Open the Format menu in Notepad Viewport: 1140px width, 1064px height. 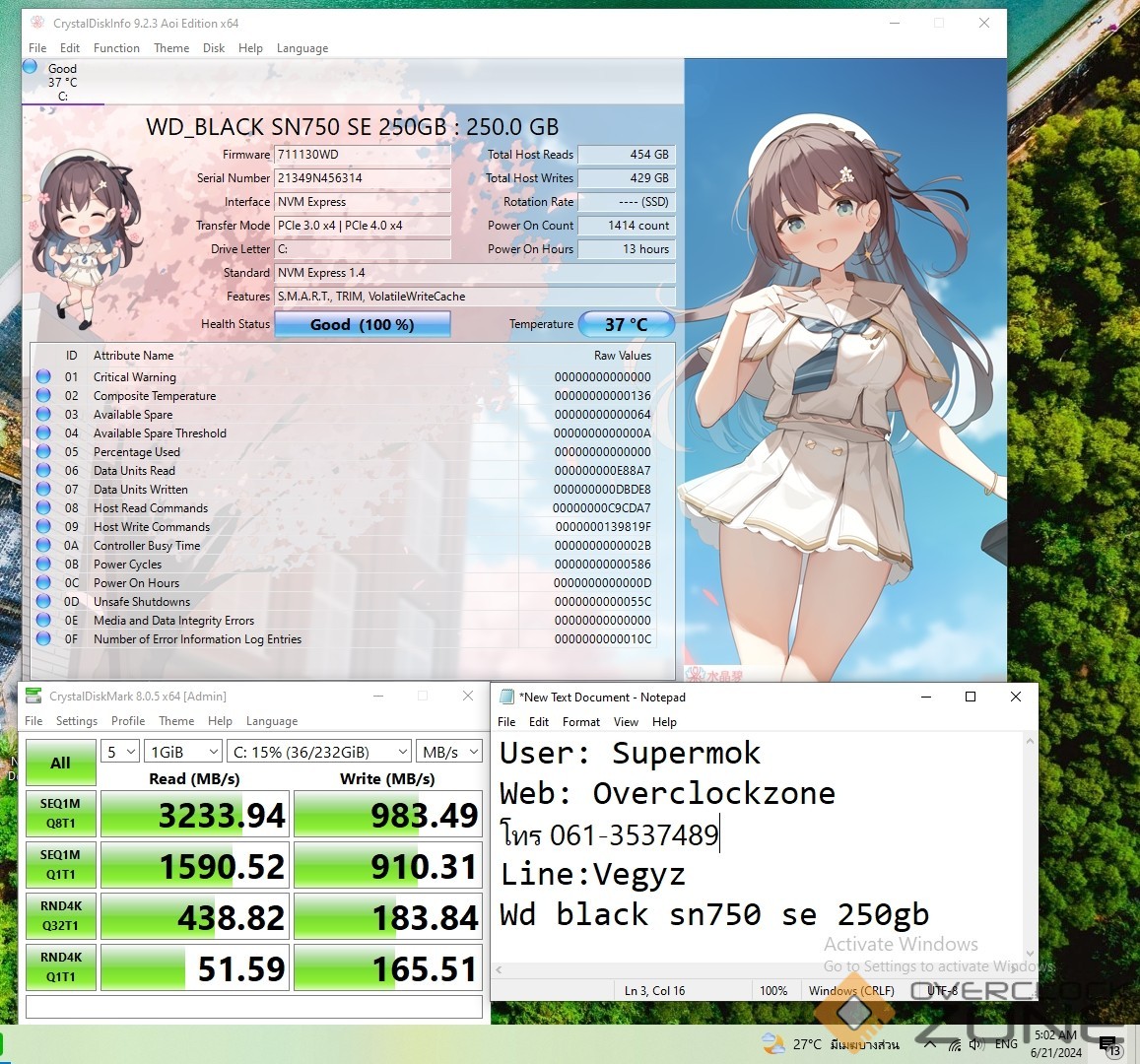coord(580,721)
